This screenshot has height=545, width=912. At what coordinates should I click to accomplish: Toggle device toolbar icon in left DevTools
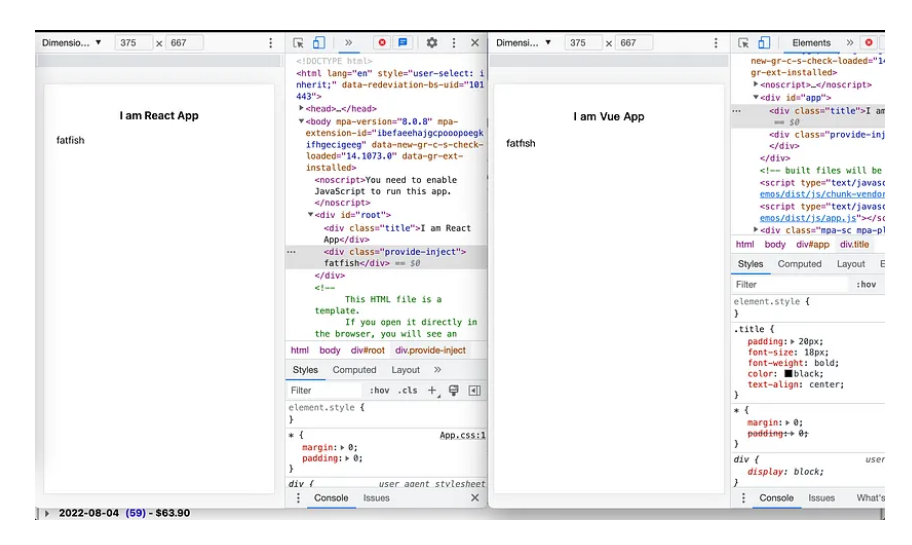coord(319,42)
